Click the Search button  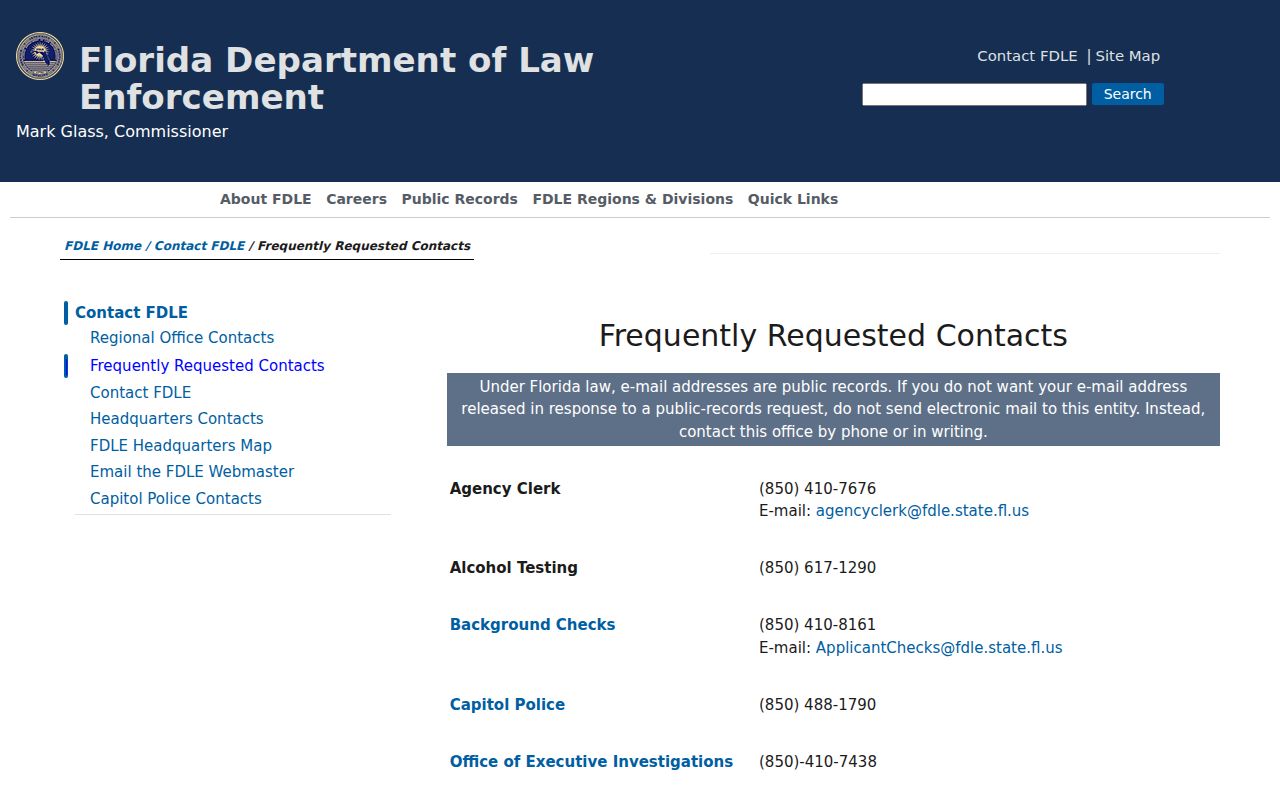[1127, 94]
